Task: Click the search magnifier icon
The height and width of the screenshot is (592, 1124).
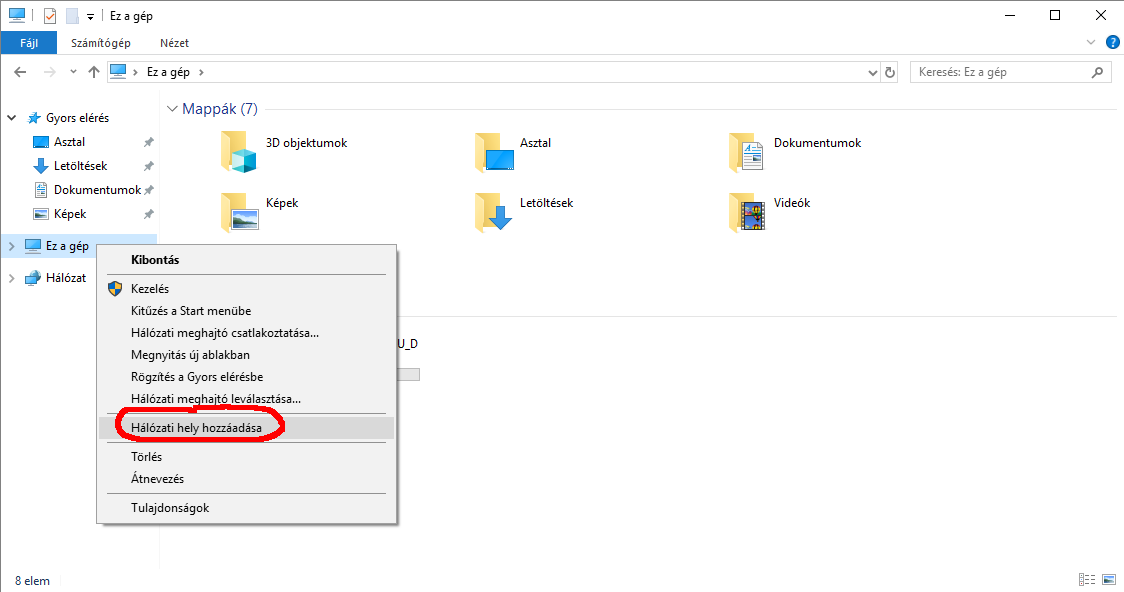Action: click(x=1097, y=72)
